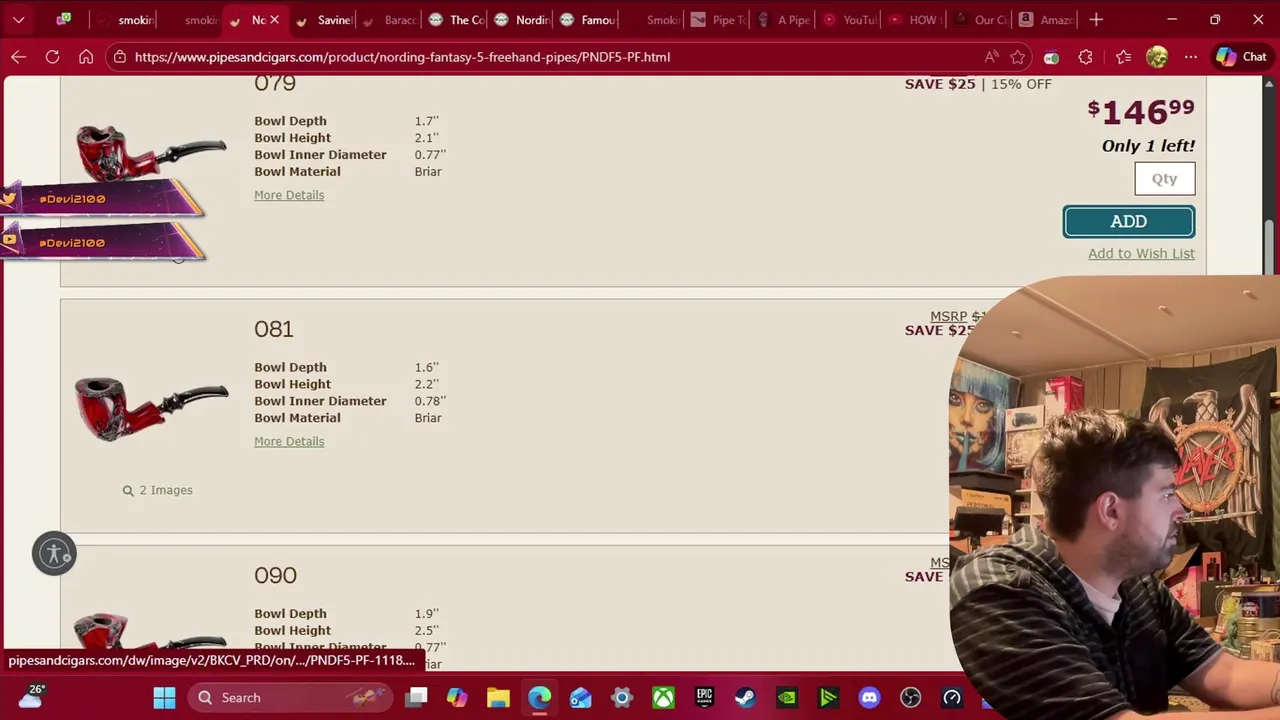Open the accessibility options widget
The height and width of the screenshot is (720, 1280).
54,553
